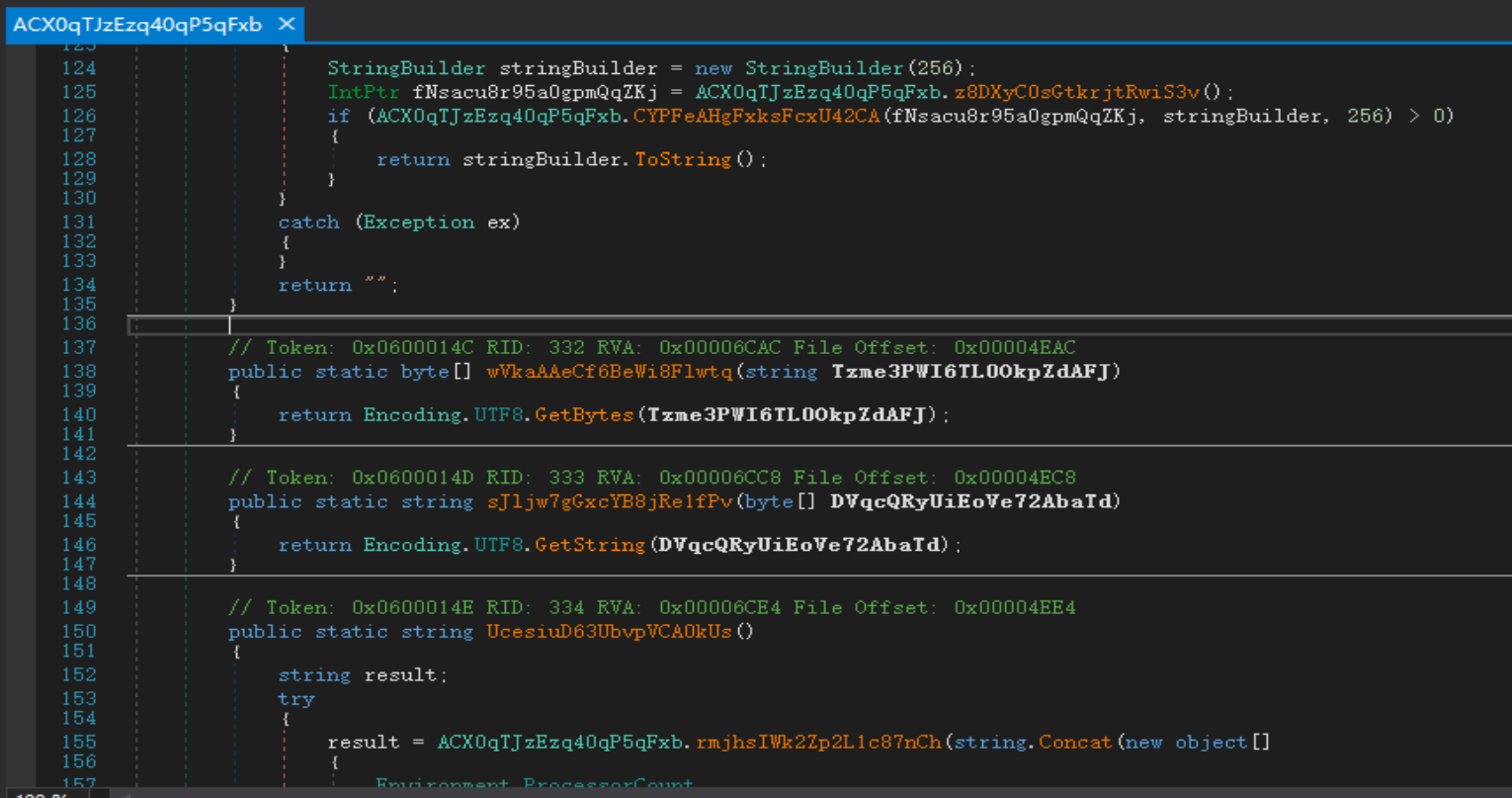Click the catch keyword on line 131
Image resolution: width=1512 pixels, height=798 pixels.
(308, 222)
